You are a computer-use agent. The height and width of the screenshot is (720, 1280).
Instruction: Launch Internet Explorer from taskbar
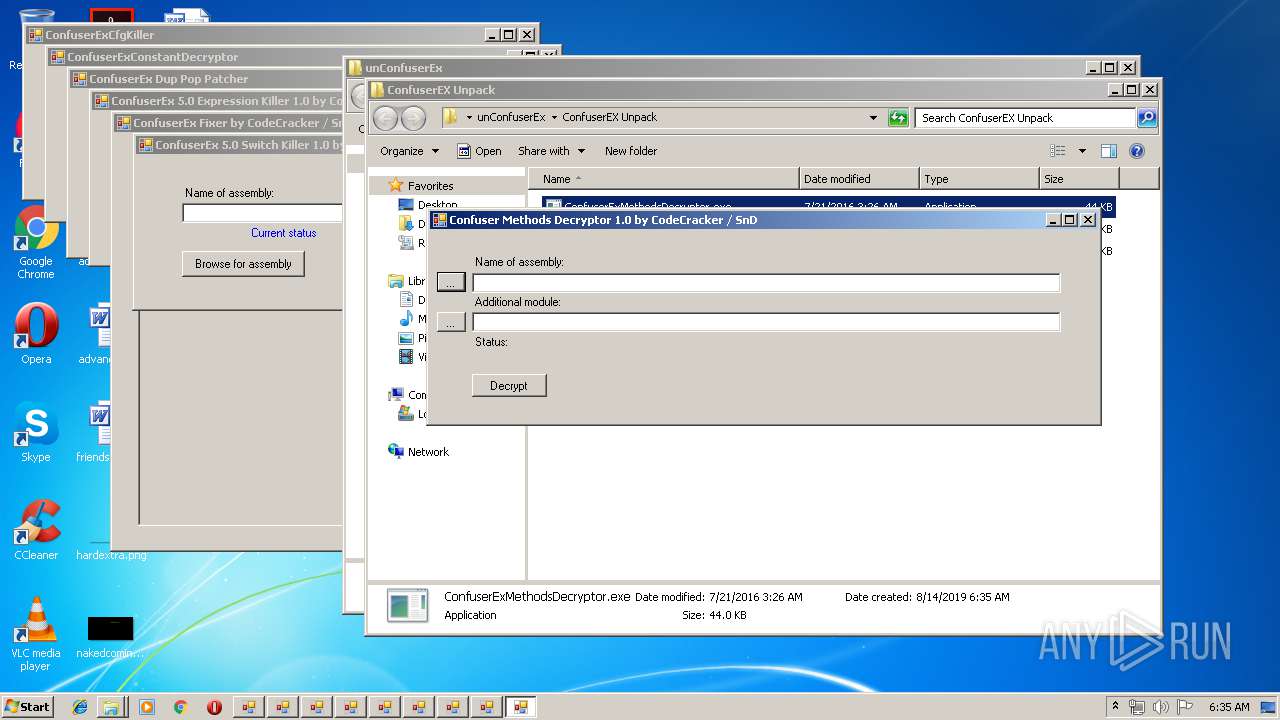pos(80,707)
